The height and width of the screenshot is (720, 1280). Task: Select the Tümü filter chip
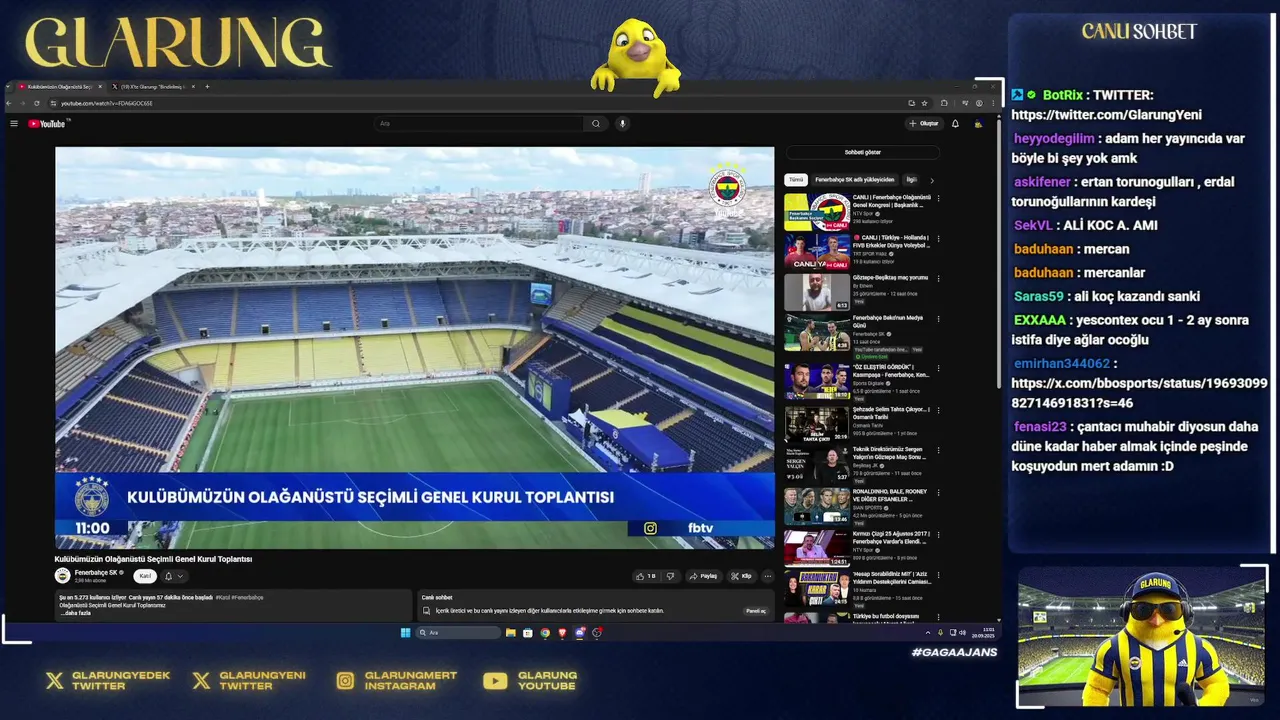(x=795, y=180)
